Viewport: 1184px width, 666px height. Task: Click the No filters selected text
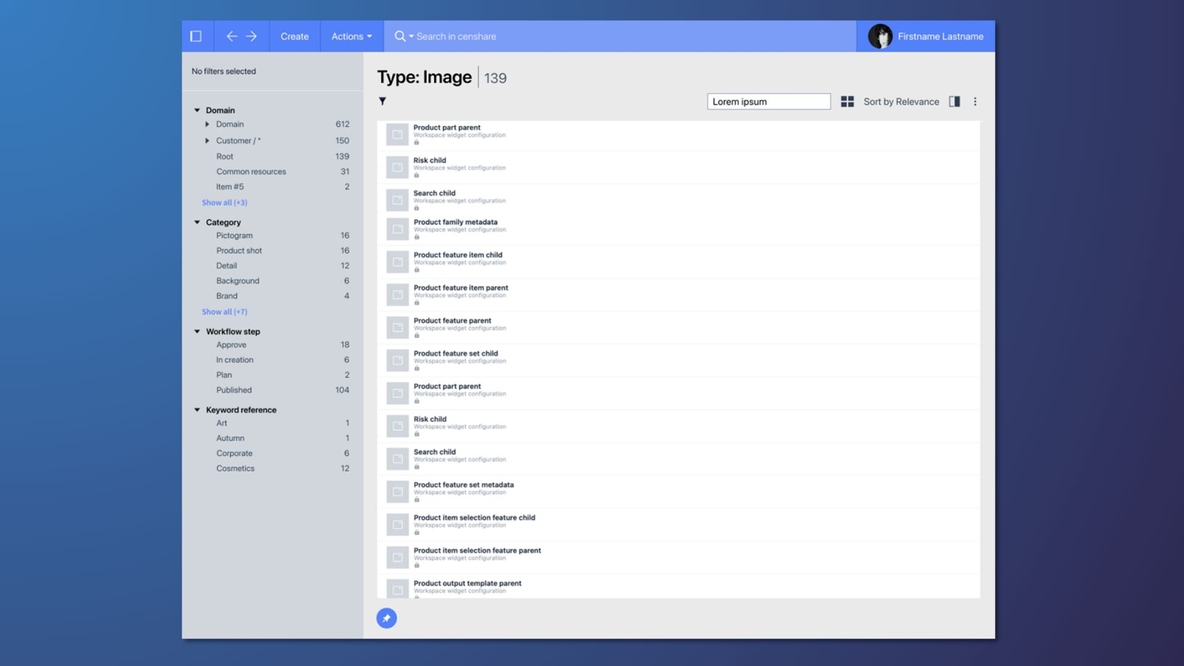tap(224, 71)
